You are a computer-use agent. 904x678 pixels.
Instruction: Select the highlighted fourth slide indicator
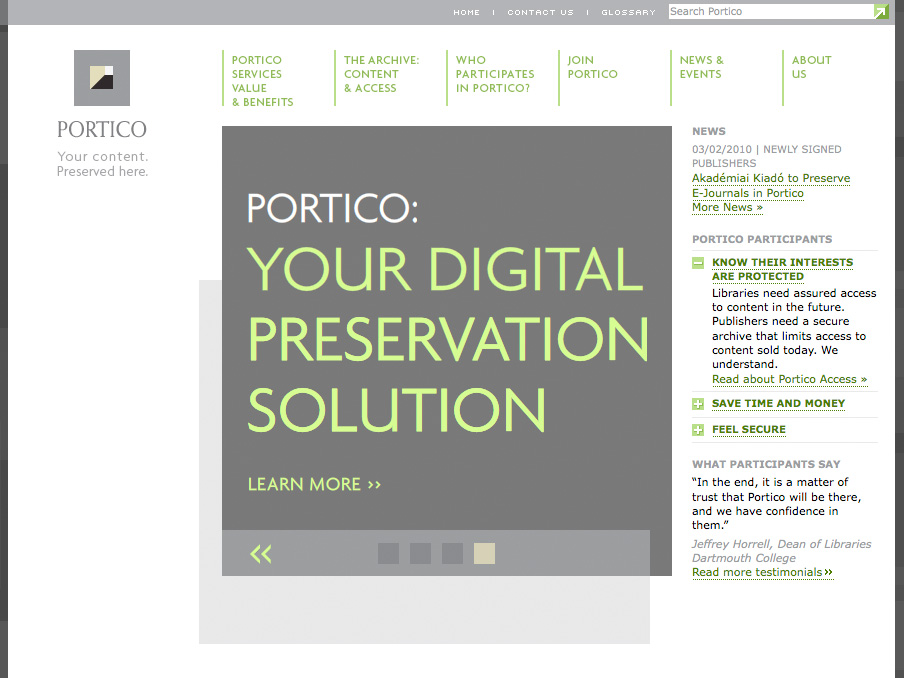(x=484, y=553)
